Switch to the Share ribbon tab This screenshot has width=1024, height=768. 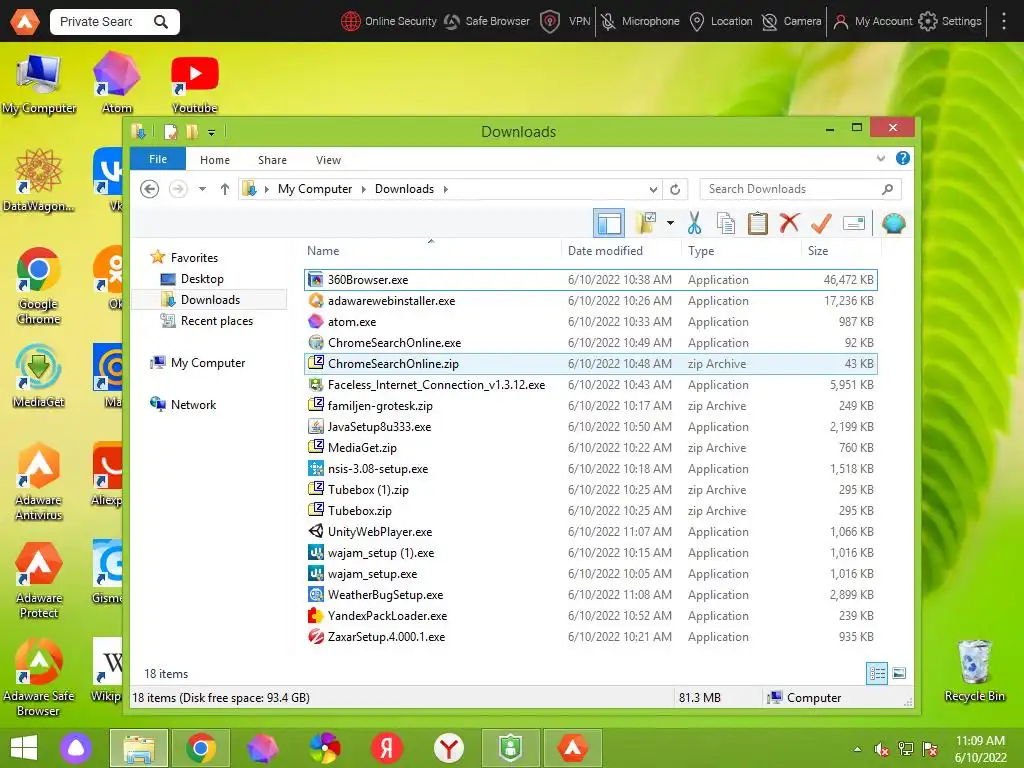[x=272, y=160]
